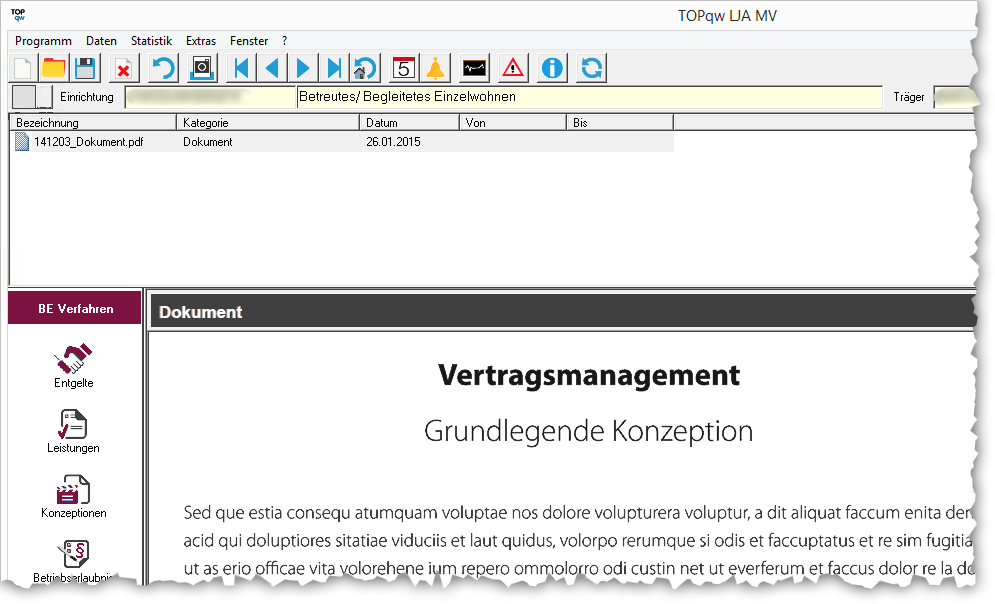The image size is (995, 604).
Task: Open the yellow folder icon
Action: click(x=53, y=68)
